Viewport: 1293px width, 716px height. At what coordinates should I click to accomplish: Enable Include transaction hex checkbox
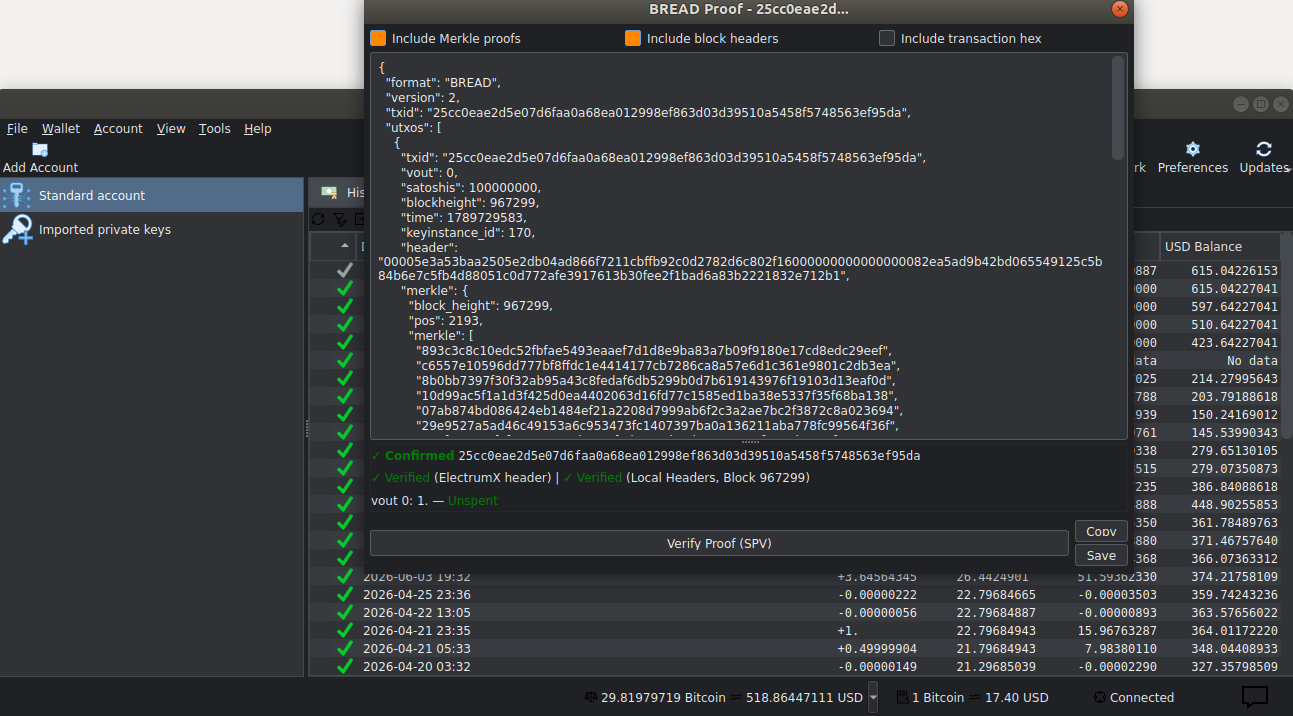[x=887, y=38]
